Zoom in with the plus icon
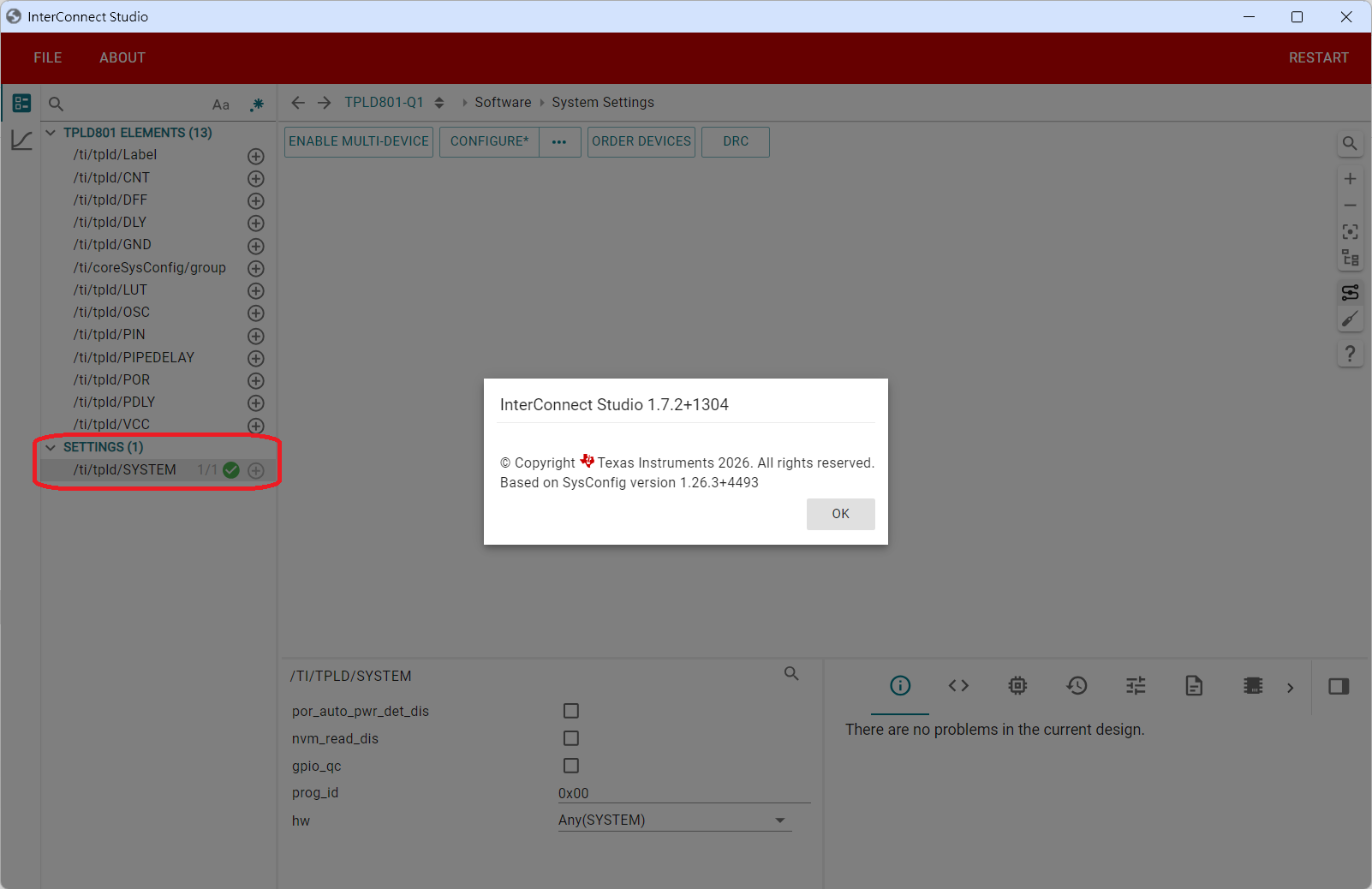 coord(1350,179)
